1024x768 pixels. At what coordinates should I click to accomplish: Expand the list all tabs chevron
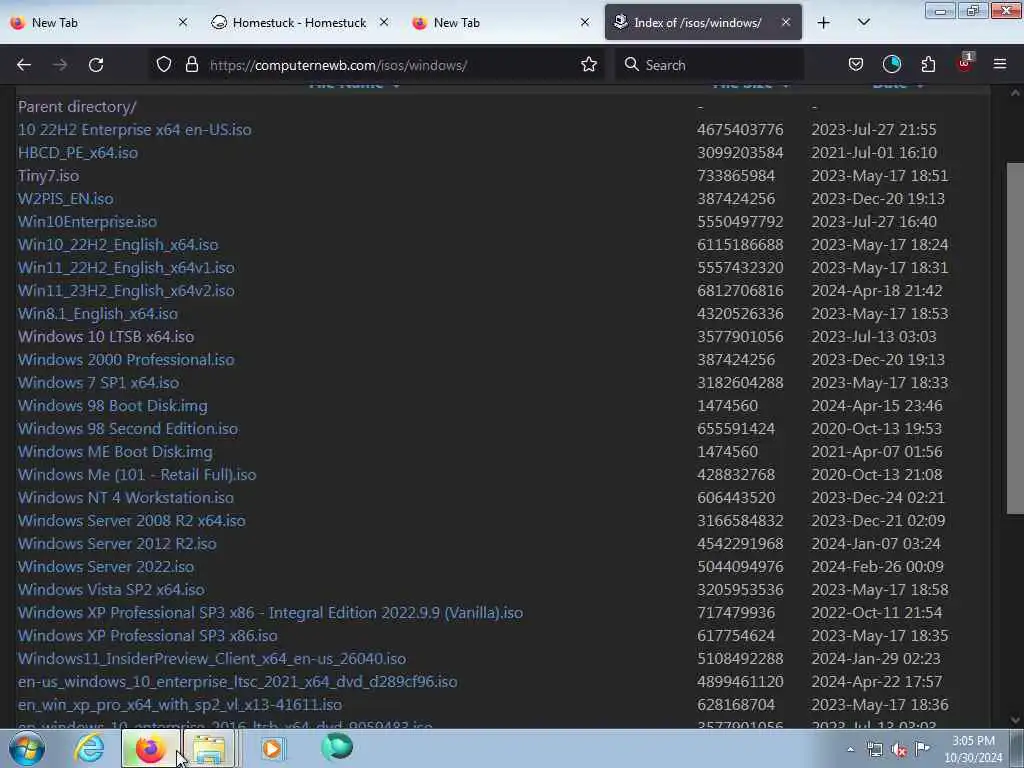(863, 22)
